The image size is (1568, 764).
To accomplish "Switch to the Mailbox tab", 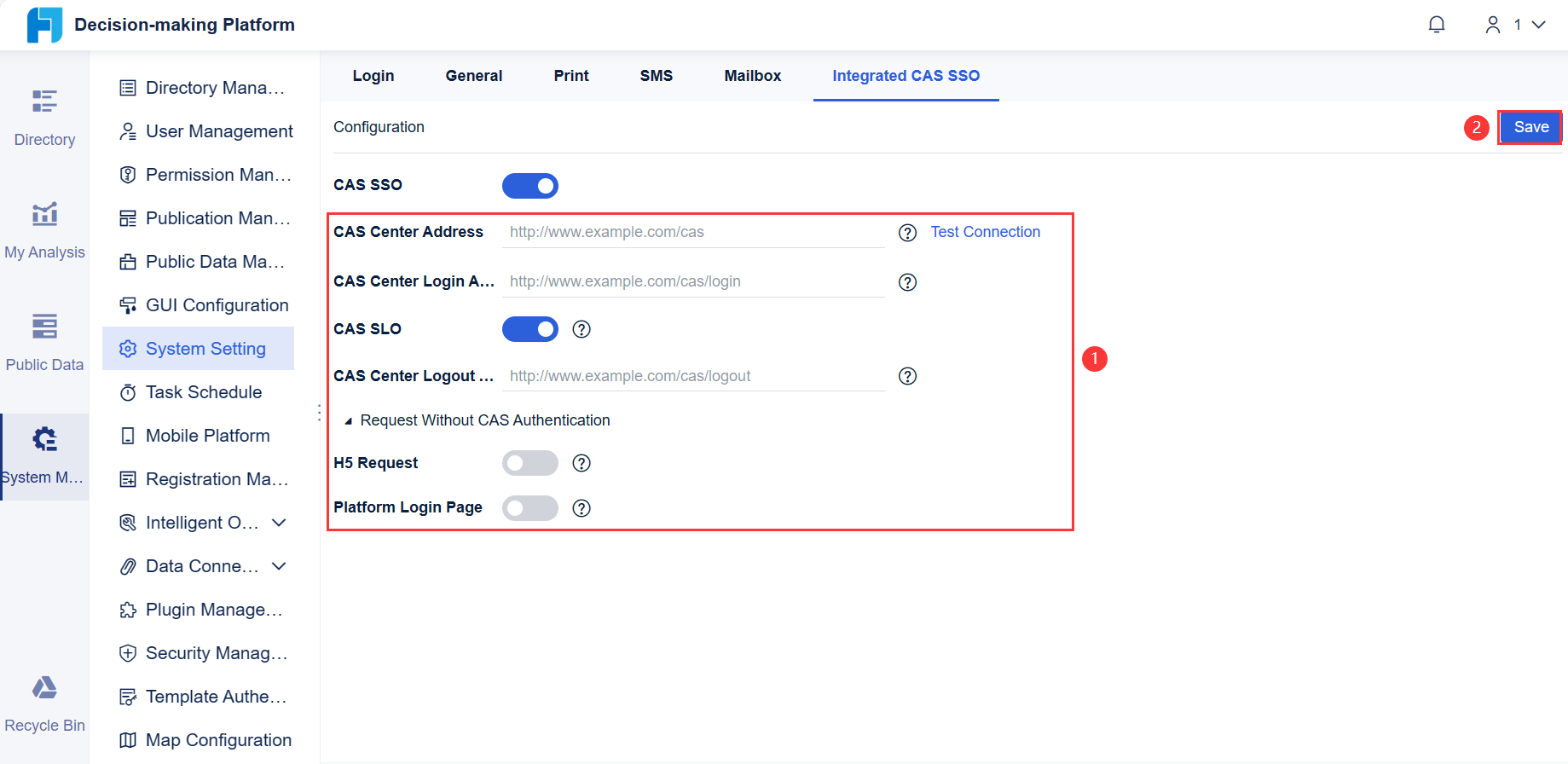I will (752, 76).
